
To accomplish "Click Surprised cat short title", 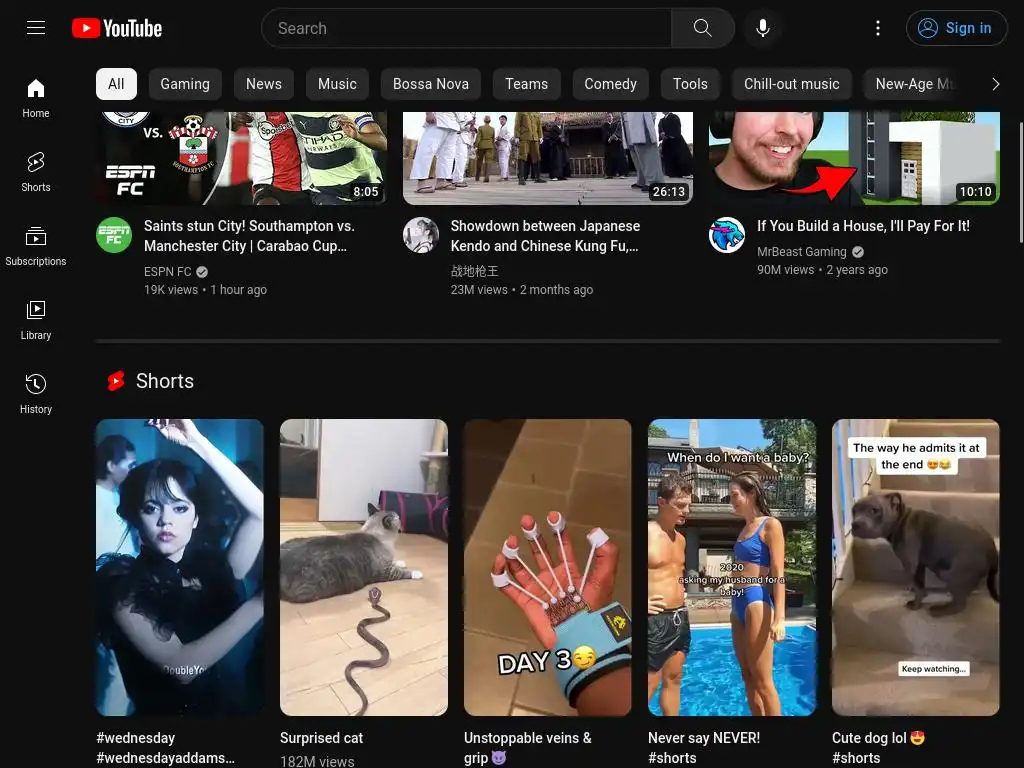I will tap(321, 738).
